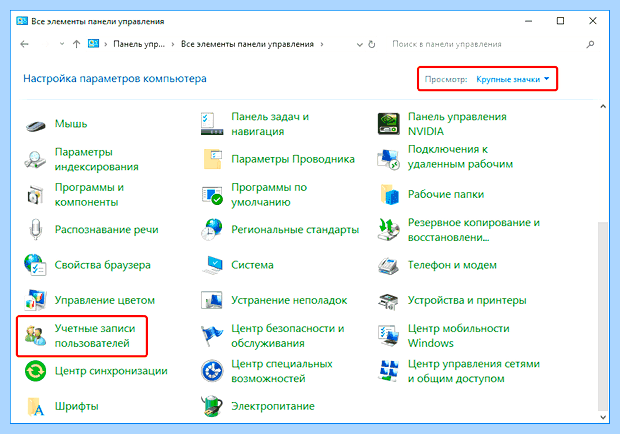Open Устройства и принтеры icon
620x434 pixels.
pos(388,302)
